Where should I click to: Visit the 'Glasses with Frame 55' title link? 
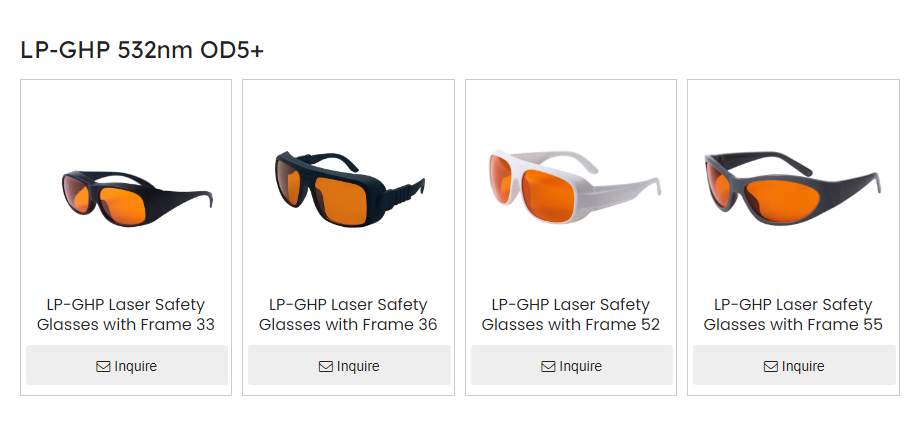(x=793, y=324)
